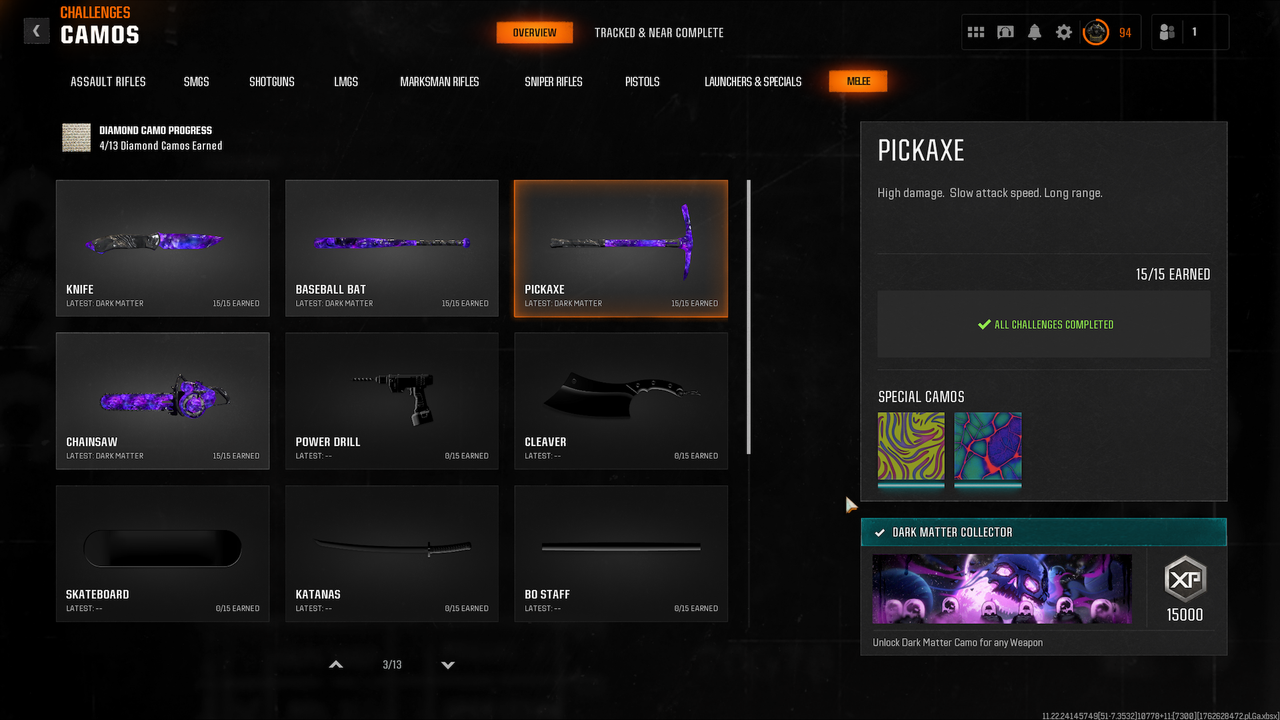Select the Pickaxe weapon card
The image size is (1280, 720).
621,248
